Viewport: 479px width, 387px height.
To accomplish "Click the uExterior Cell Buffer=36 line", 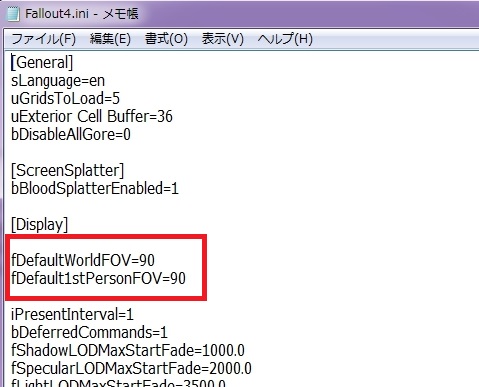I will [92, 117].
